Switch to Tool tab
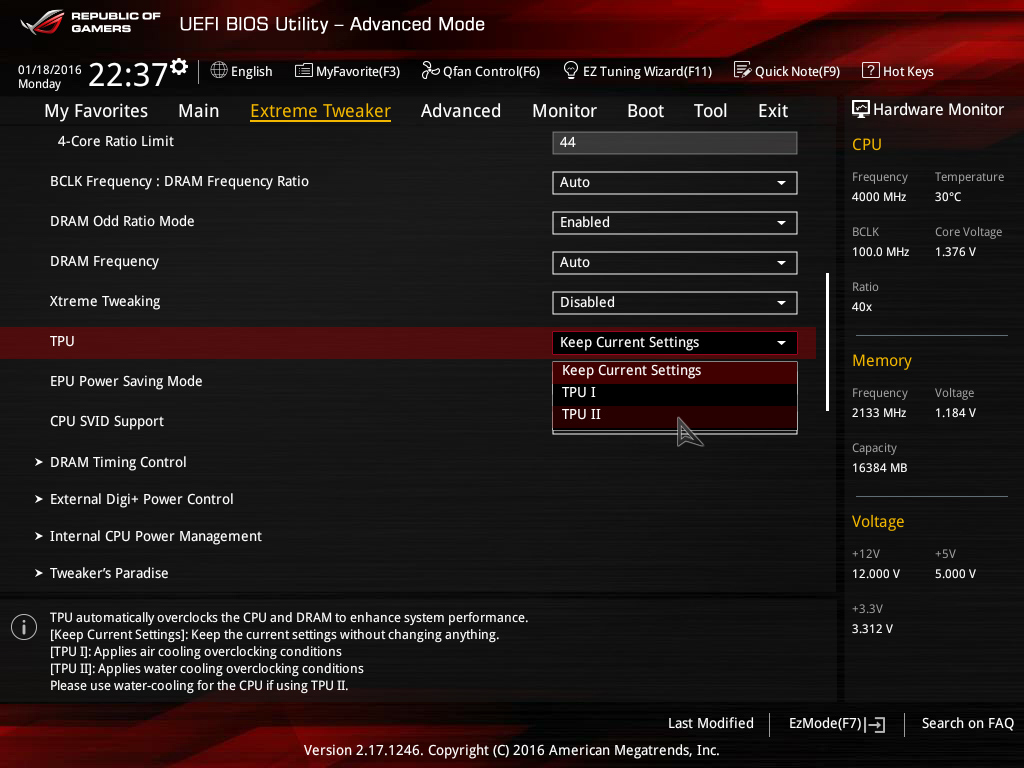 pos(711,111)
